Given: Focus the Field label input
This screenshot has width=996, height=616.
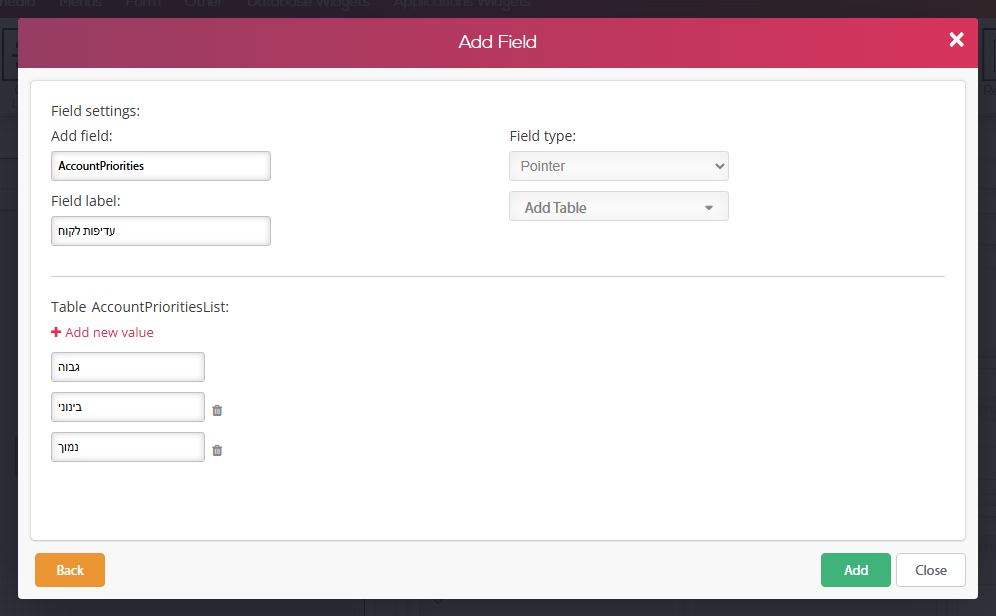Looking at the screenshot, I should tap(161, 231).
